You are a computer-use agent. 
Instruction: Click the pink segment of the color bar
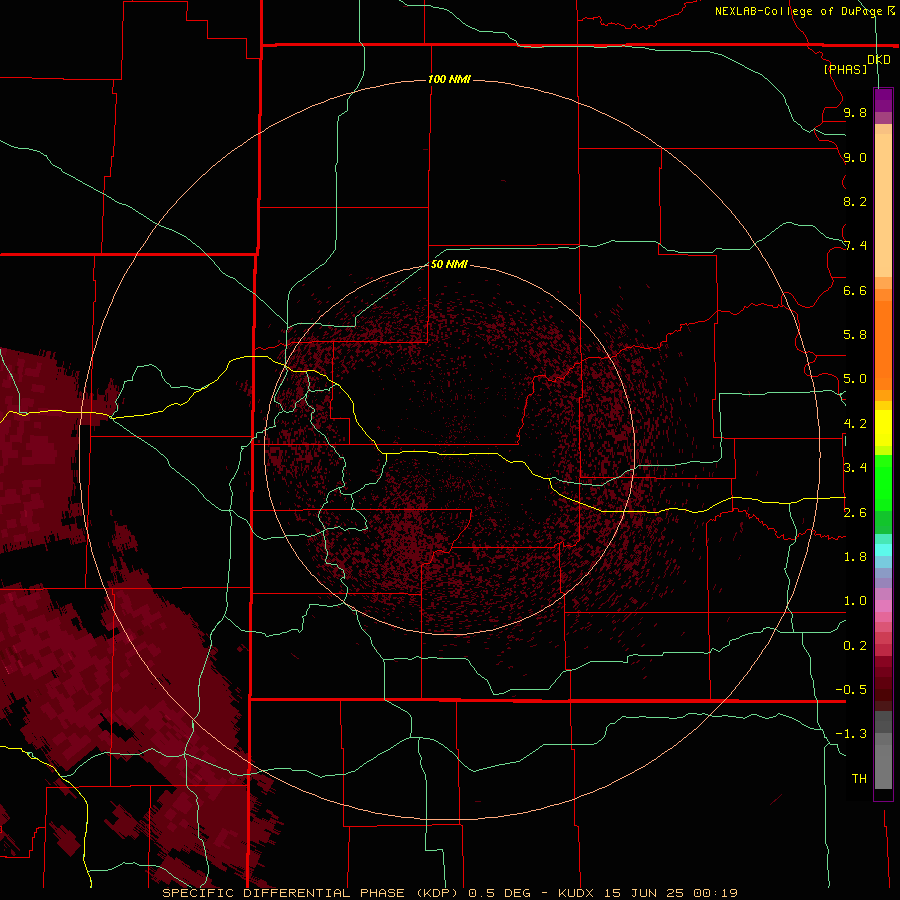click(x=883, y=606)
